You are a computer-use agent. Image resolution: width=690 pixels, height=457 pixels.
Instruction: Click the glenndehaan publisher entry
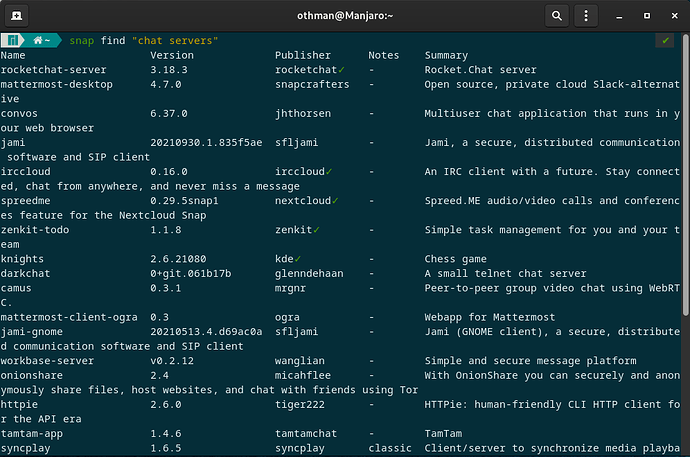(309, 274)
